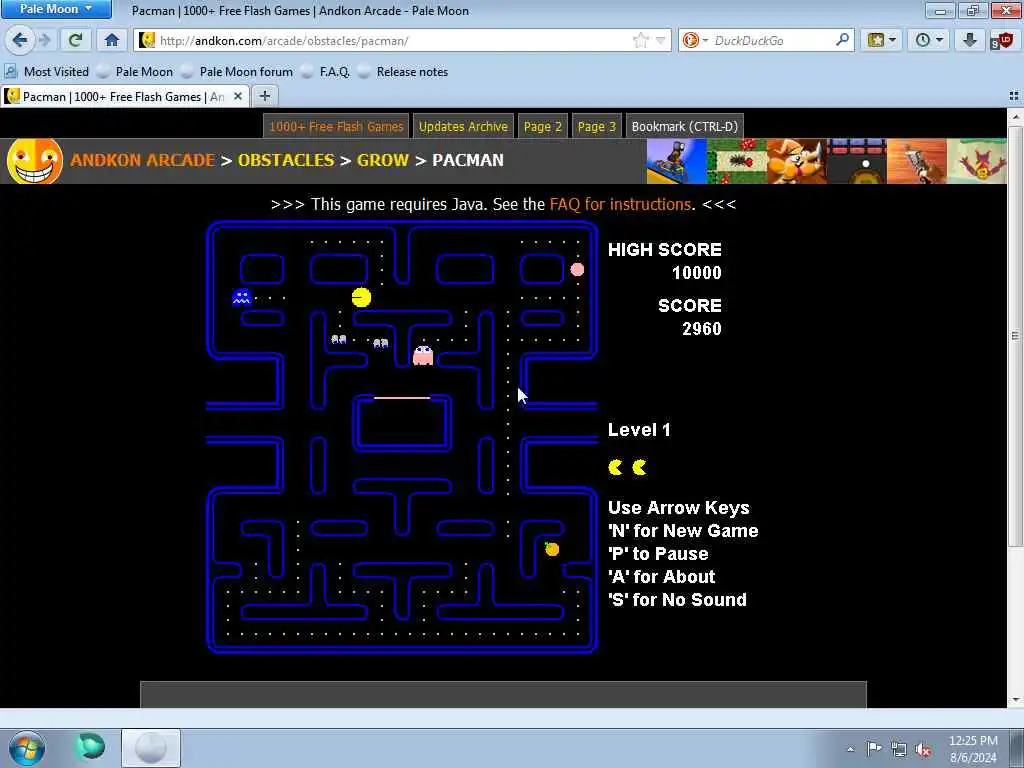
Task: Open the bookmarks toolbar button menu
Action: (x=881, y=40)
